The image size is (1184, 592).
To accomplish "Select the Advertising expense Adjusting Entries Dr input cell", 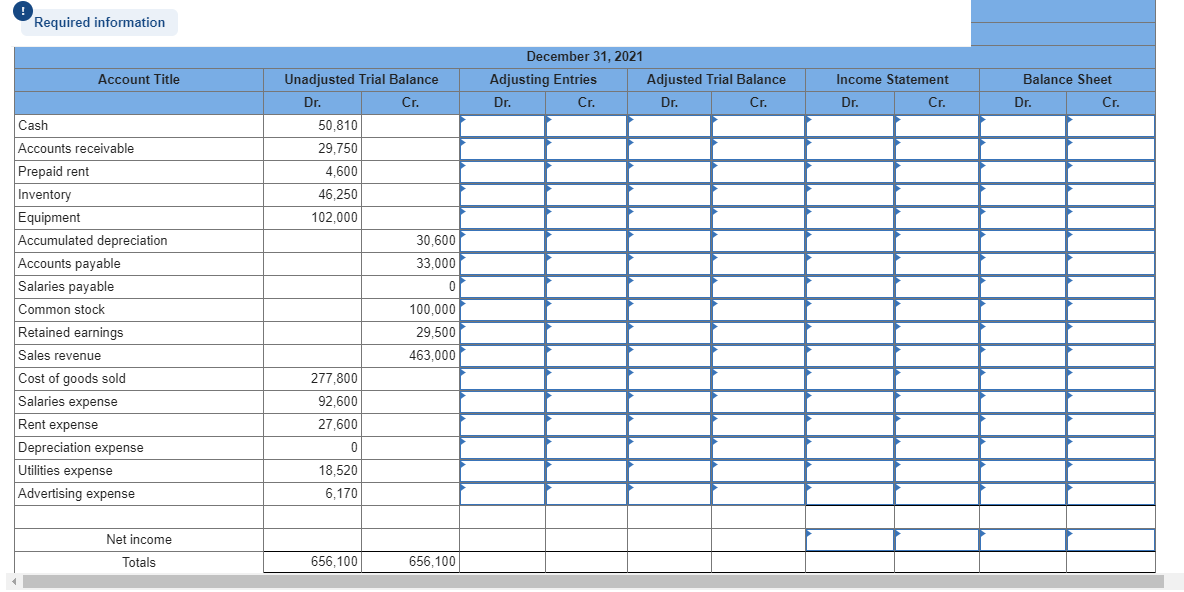I will [x=502, y=493].
